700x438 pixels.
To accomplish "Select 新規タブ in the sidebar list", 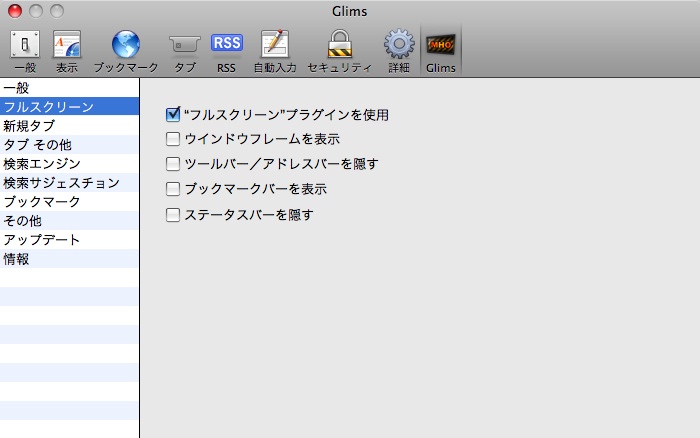I will click(69, 125).
